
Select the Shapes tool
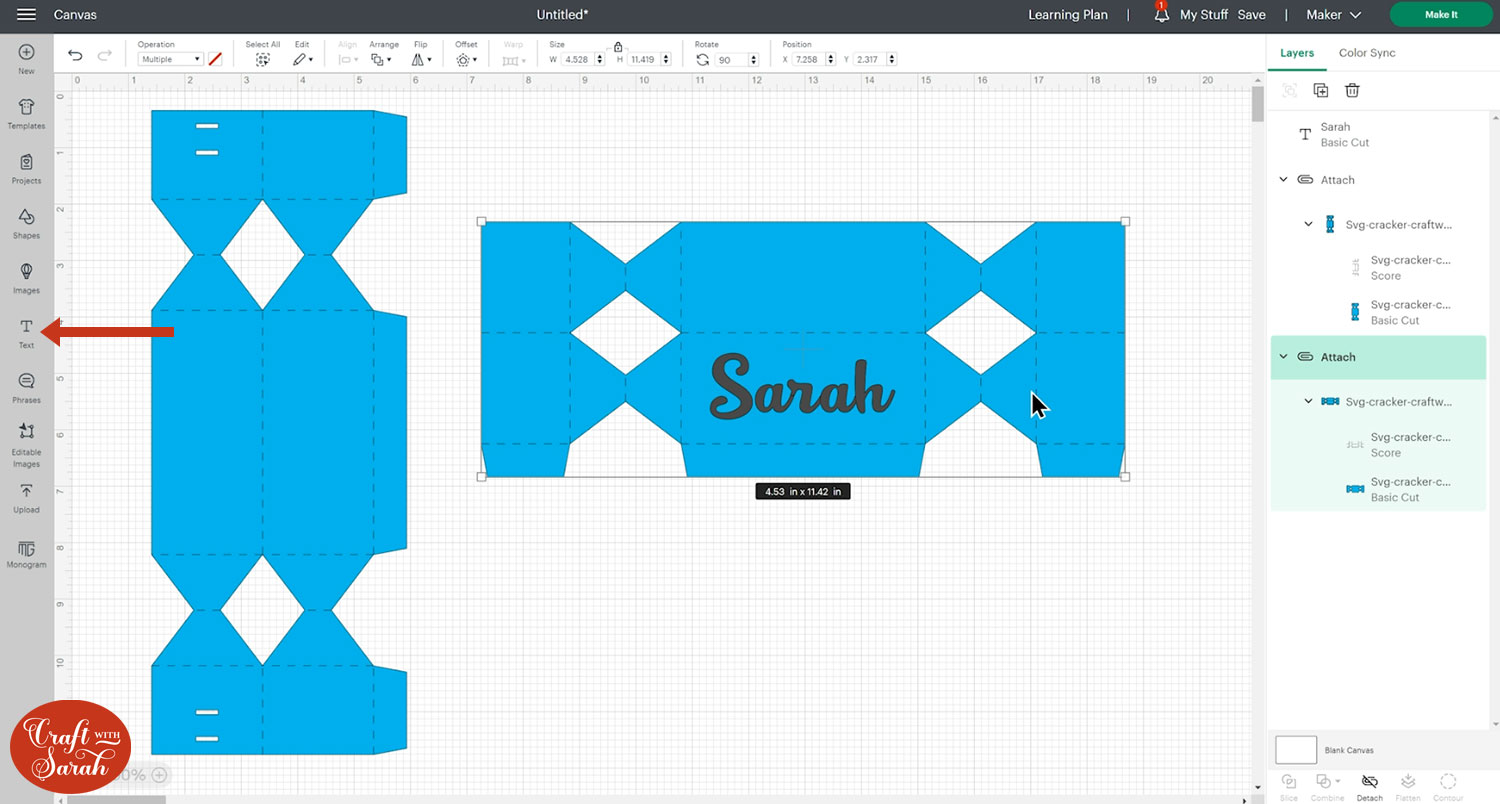point(26,222)
